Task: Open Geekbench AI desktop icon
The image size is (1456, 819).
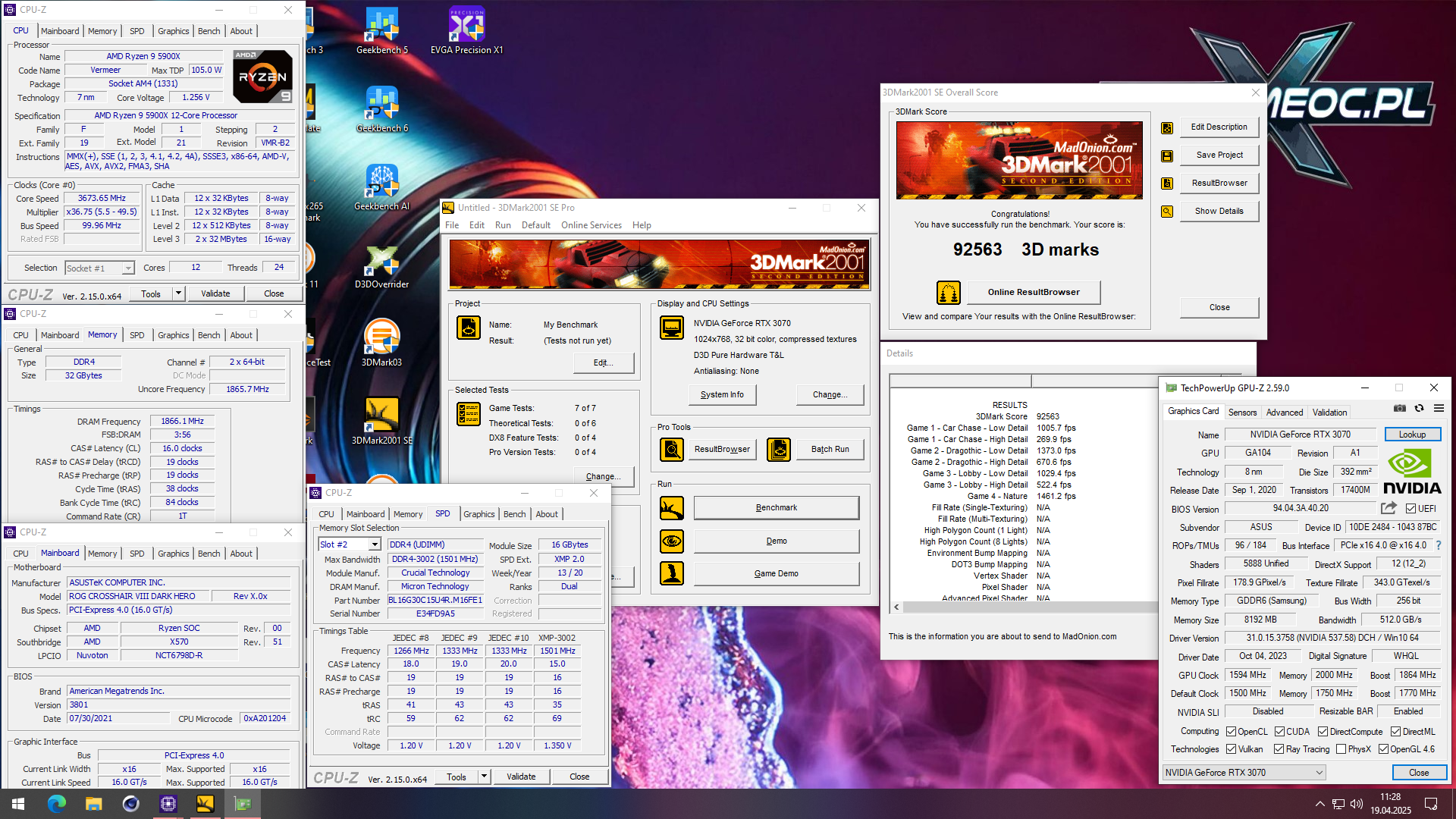Action: [x=382, y=187]
